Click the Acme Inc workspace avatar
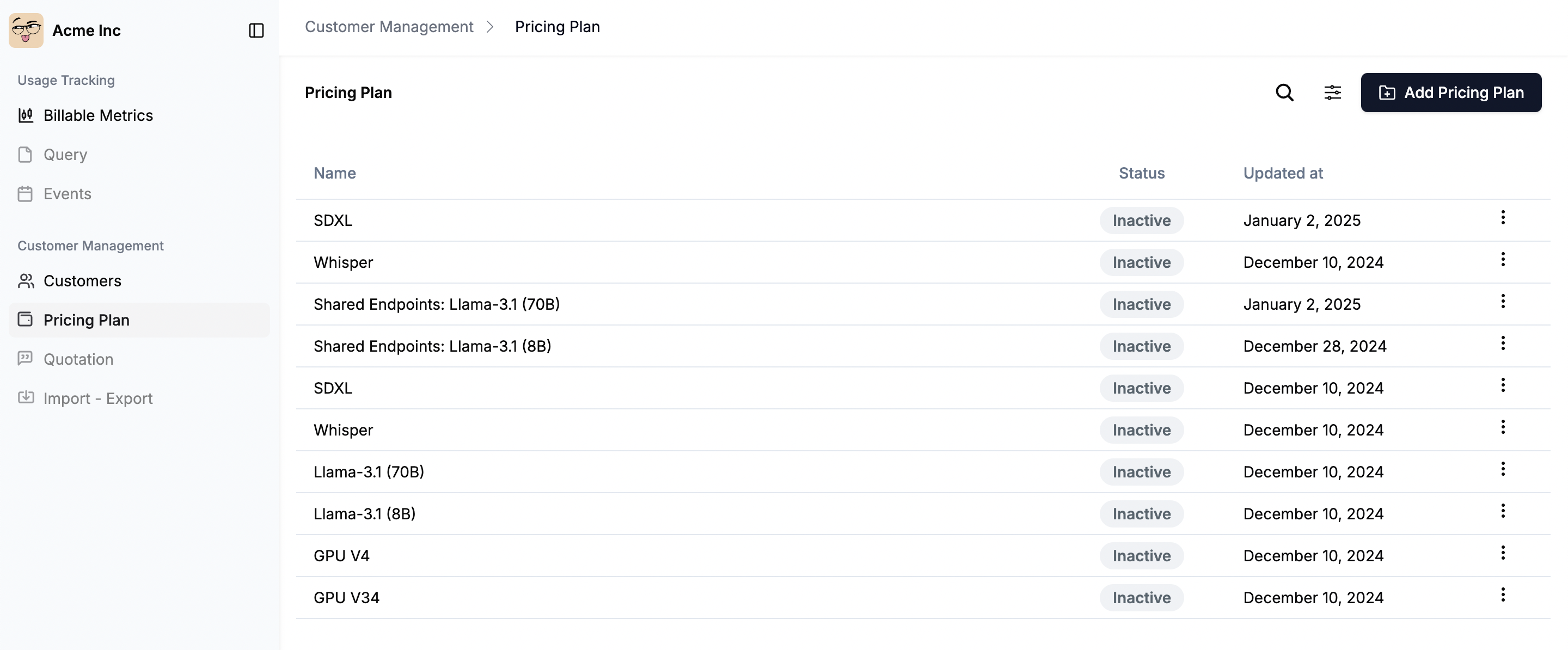Viewport: 1568px width, 650px height. [26, 30]
